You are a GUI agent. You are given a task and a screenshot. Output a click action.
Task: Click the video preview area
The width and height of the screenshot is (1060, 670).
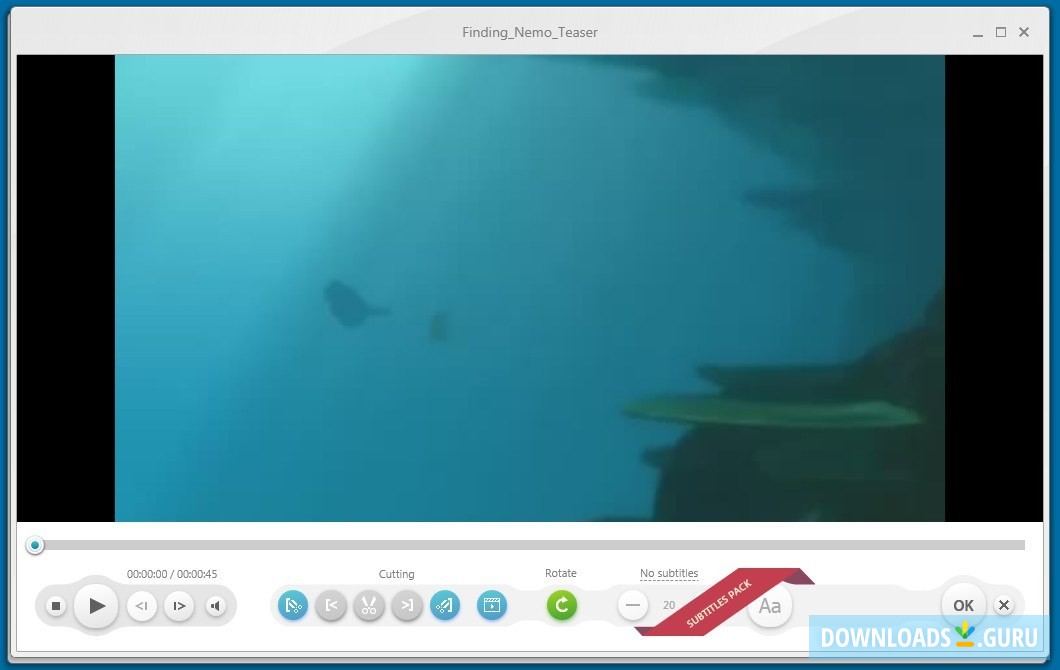(530, 288)
